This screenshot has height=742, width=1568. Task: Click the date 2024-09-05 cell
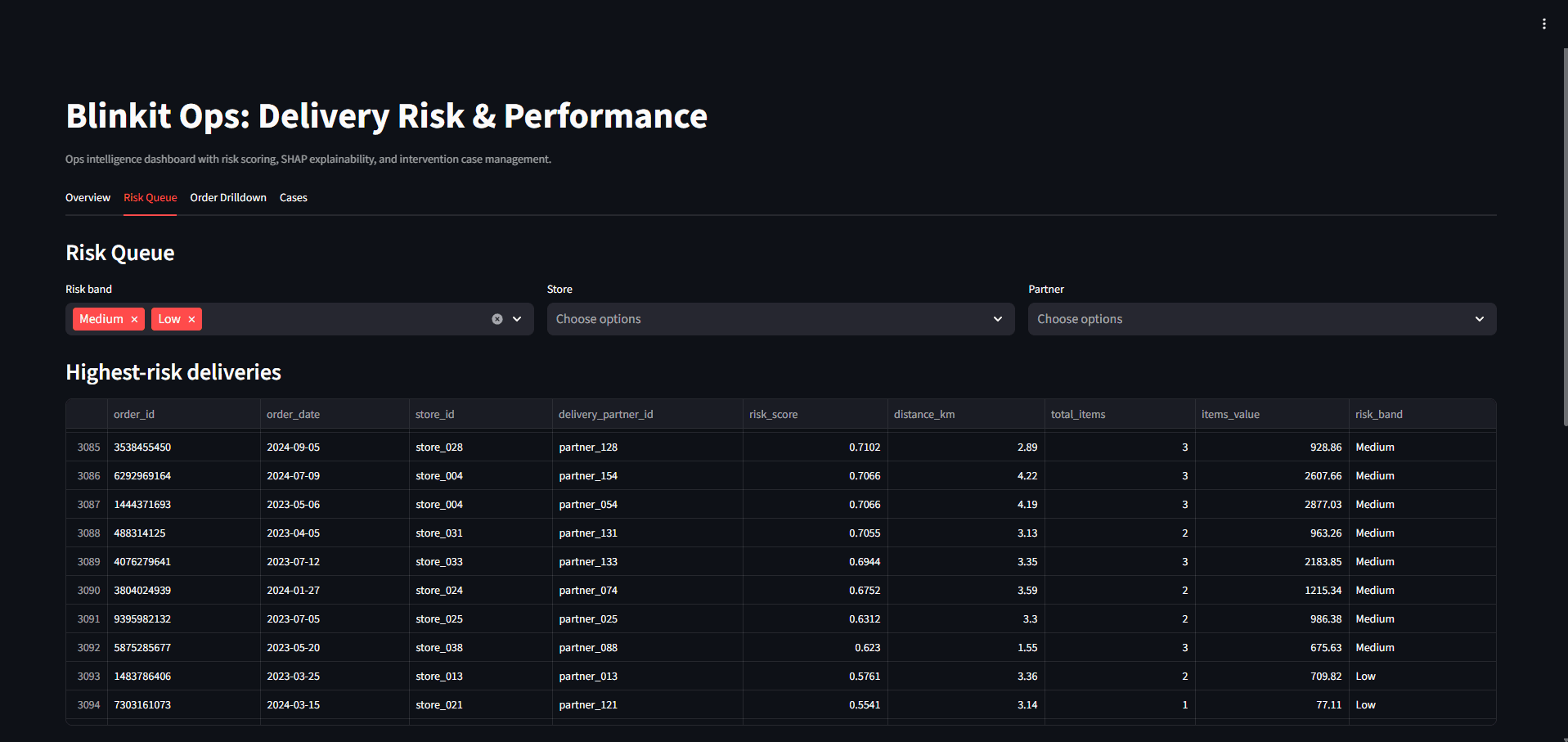coord(335,447)
